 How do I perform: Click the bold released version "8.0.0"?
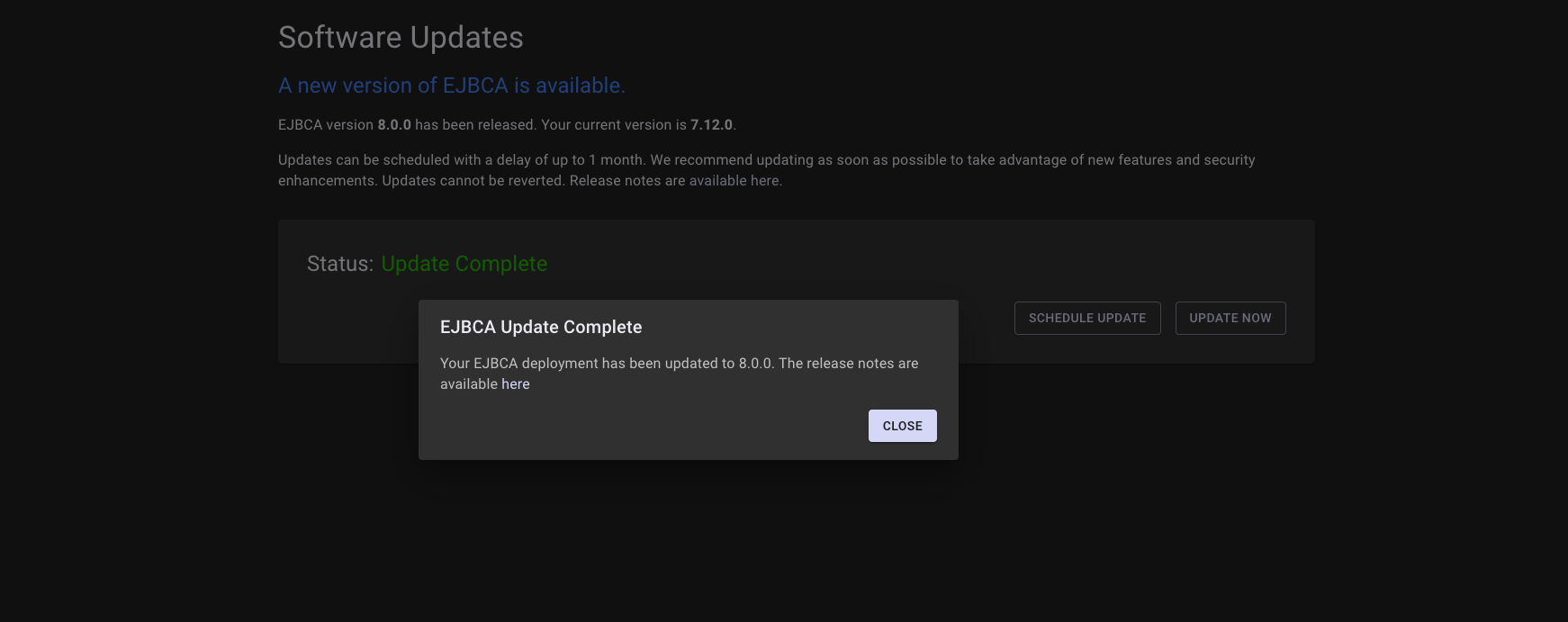[x=394, y=125]
